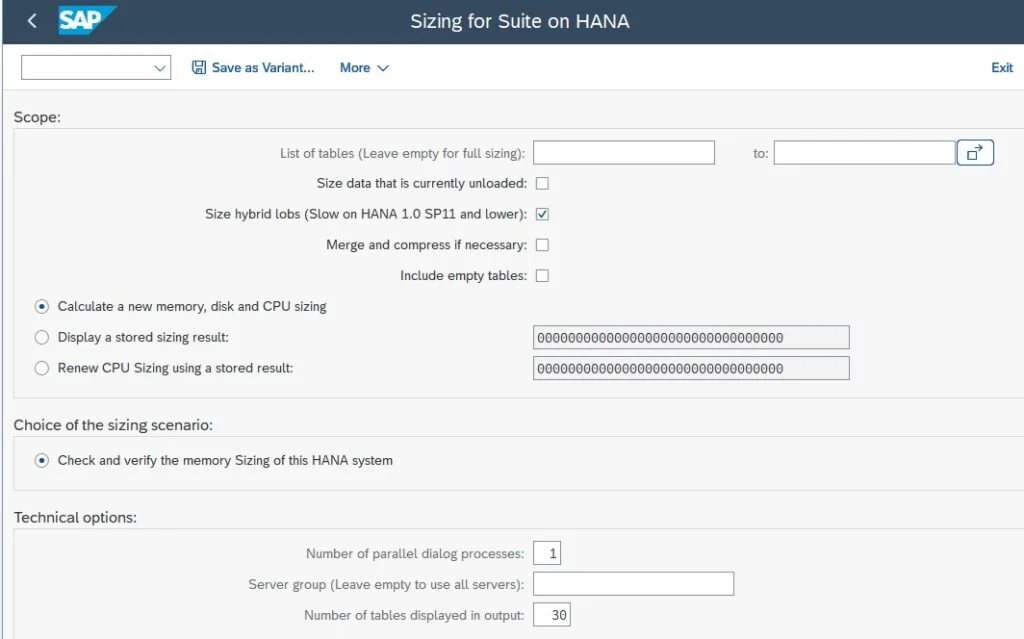Click the Scope section heading
1024x639 pixels.
(37, 118)
